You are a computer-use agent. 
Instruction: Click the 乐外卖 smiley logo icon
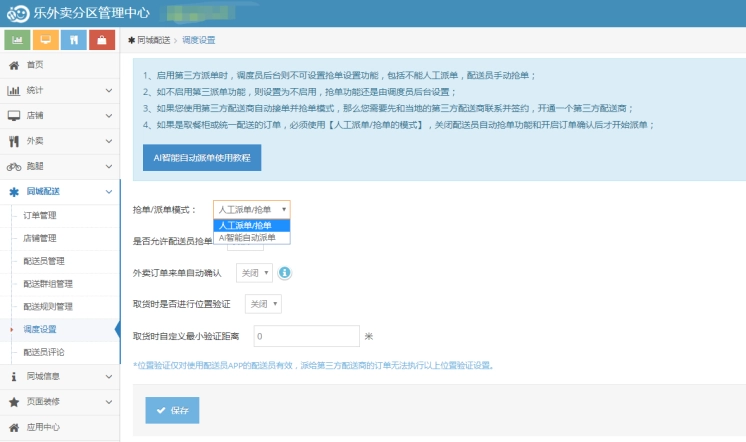17,13
